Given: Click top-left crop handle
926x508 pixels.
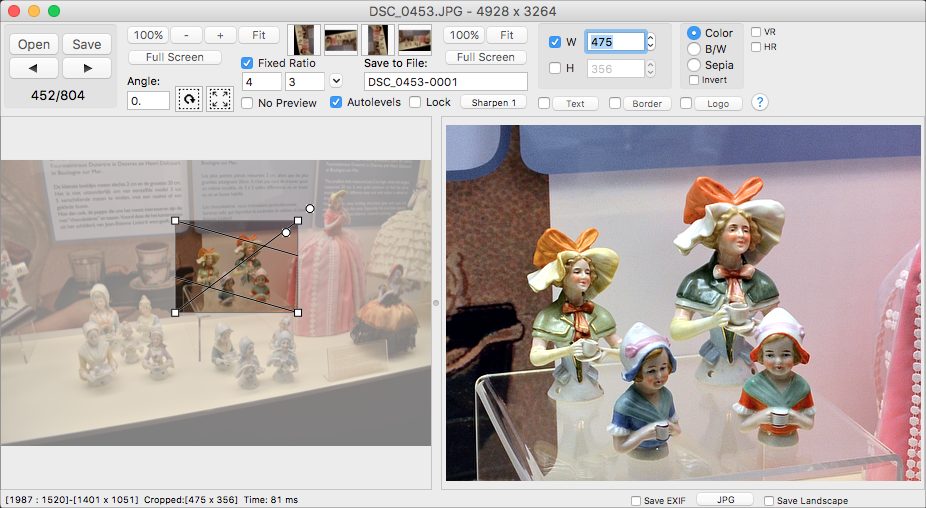Looking at the screenshot, I should pyautogui.click(x=175, y=220).
